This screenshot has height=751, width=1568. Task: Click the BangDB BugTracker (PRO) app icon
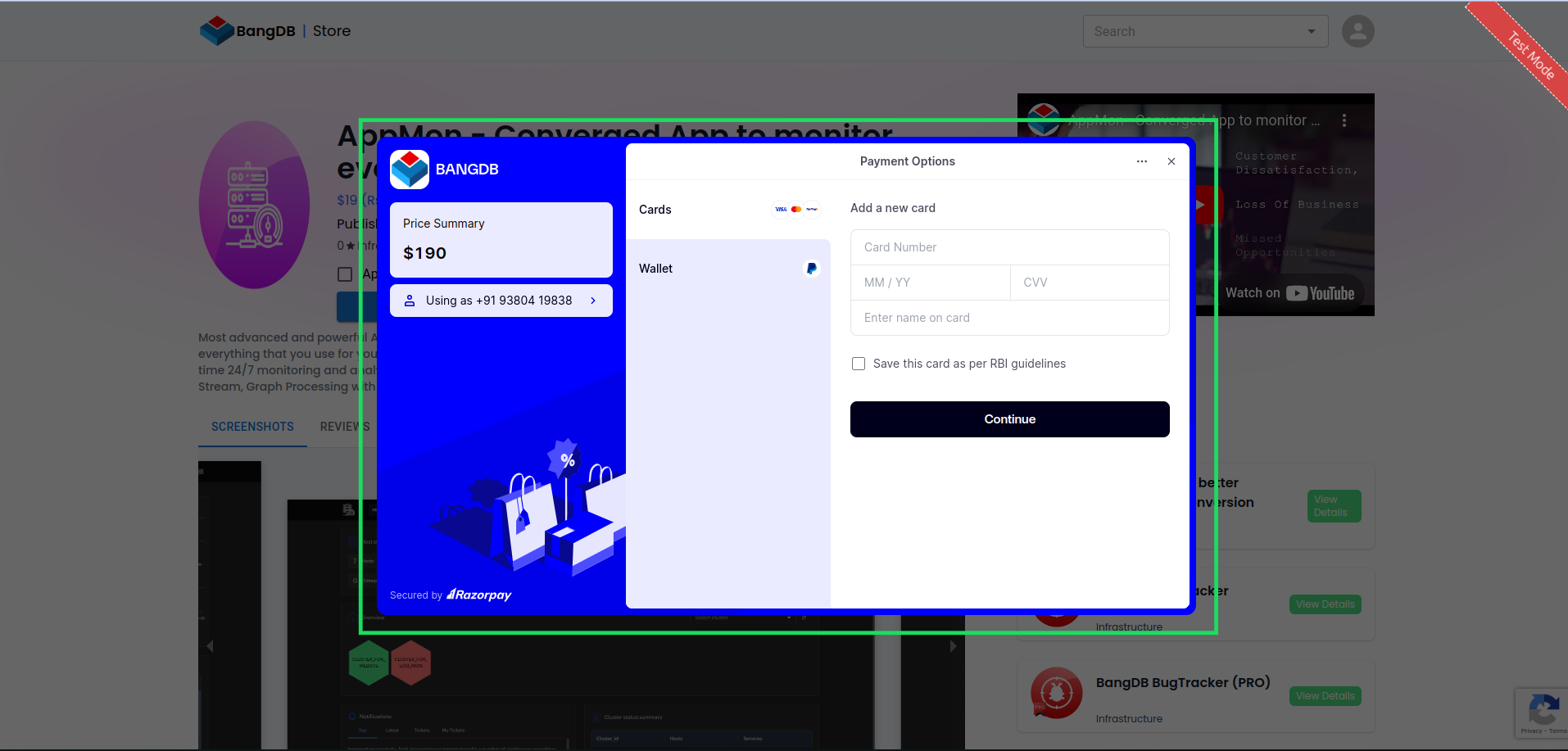click(x=1056, y=693)
